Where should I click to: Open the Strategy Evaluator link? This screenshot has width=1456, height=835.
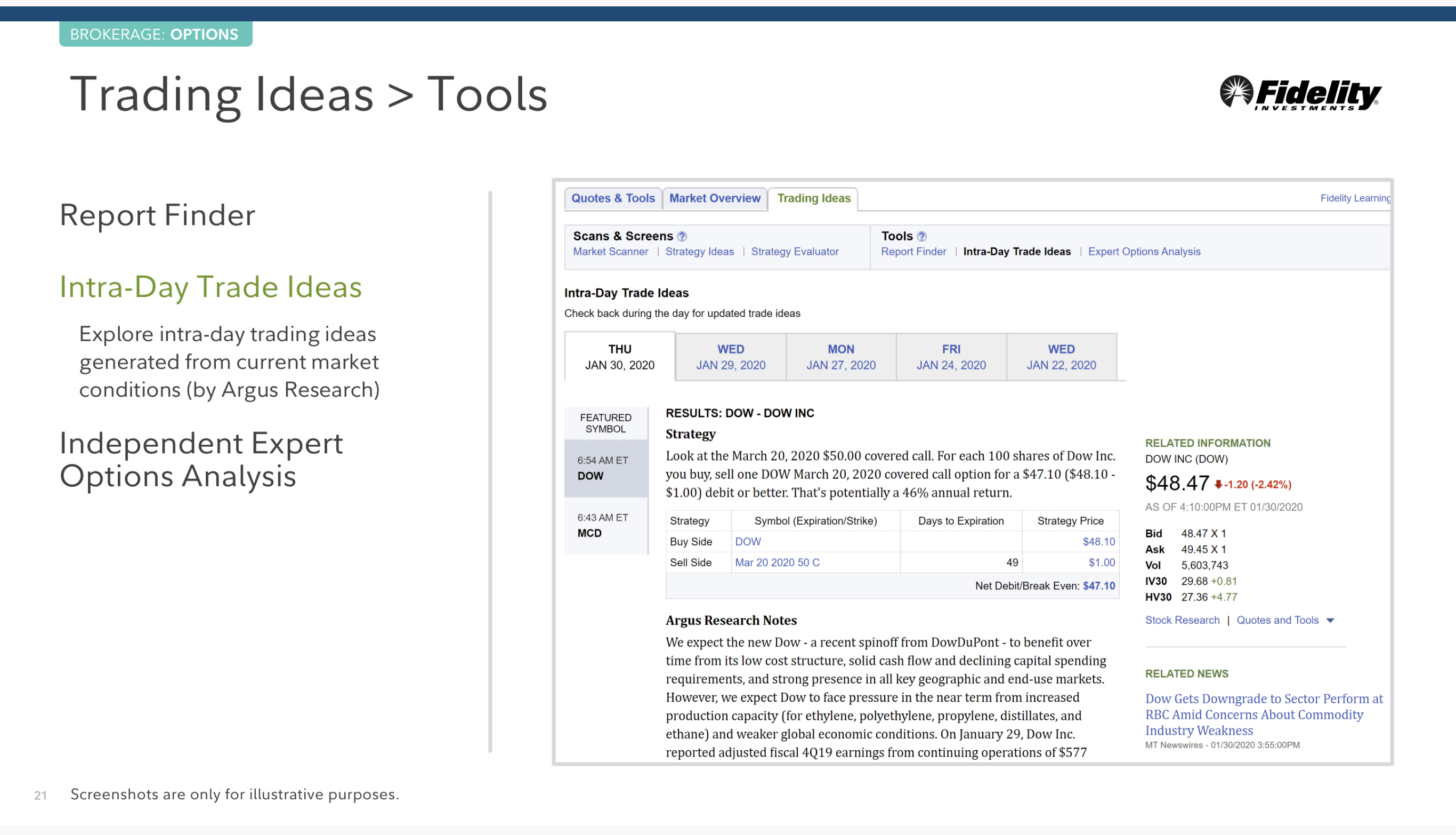[794, 252]
